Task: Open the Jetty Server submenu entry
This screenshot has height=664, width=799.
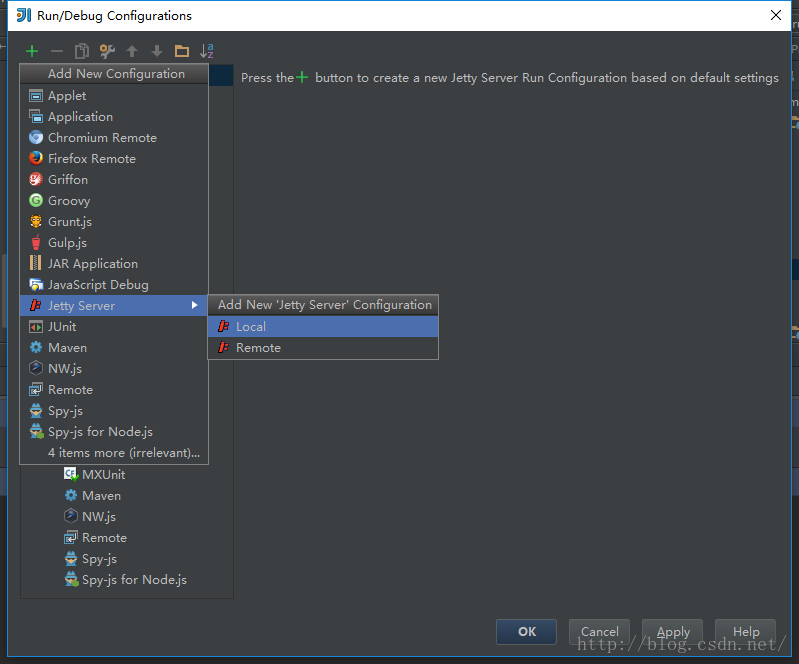Action: tap(114, 306)
